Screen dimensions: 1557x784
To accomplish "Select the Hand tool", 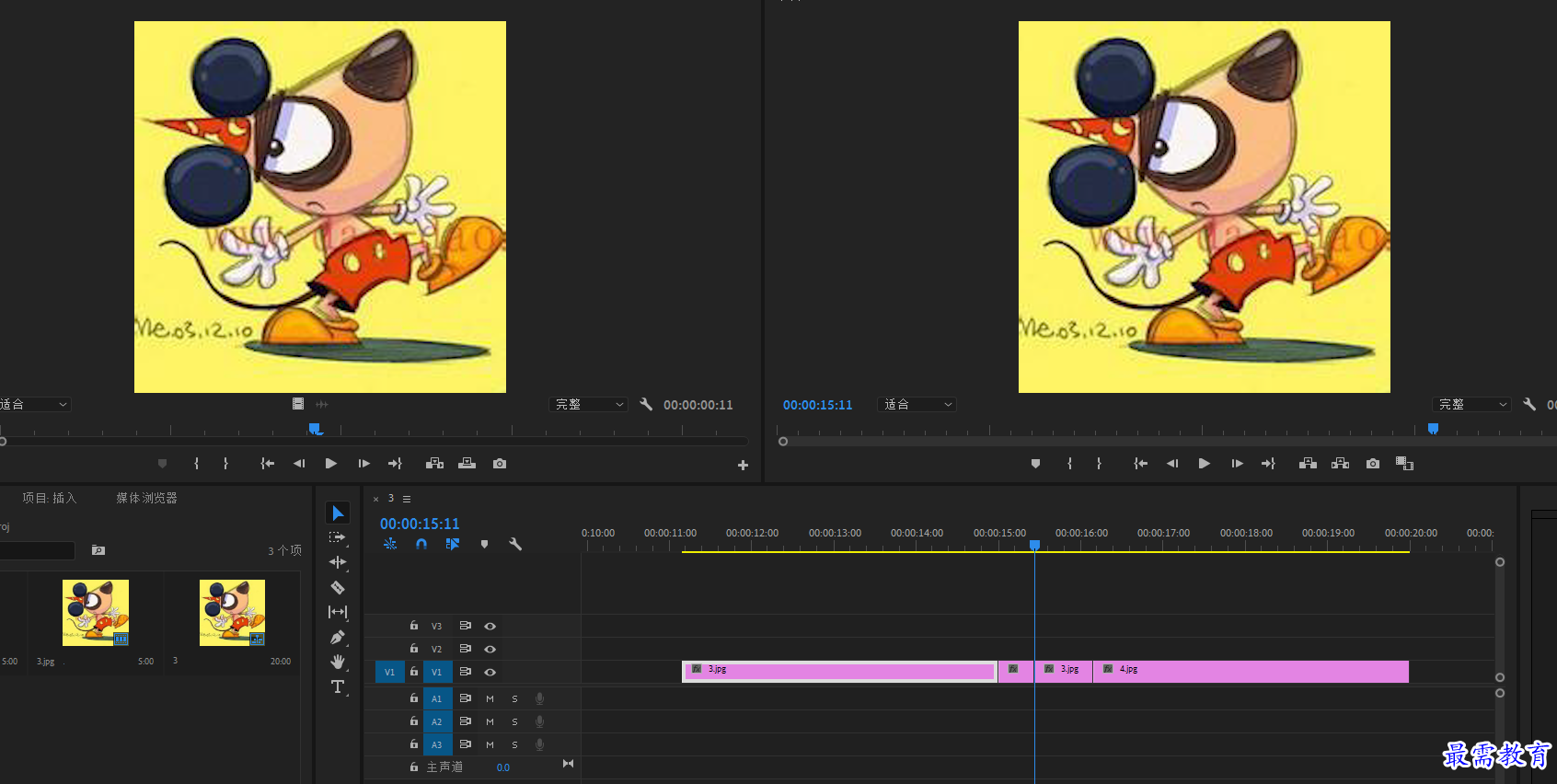I will (338, 662).
